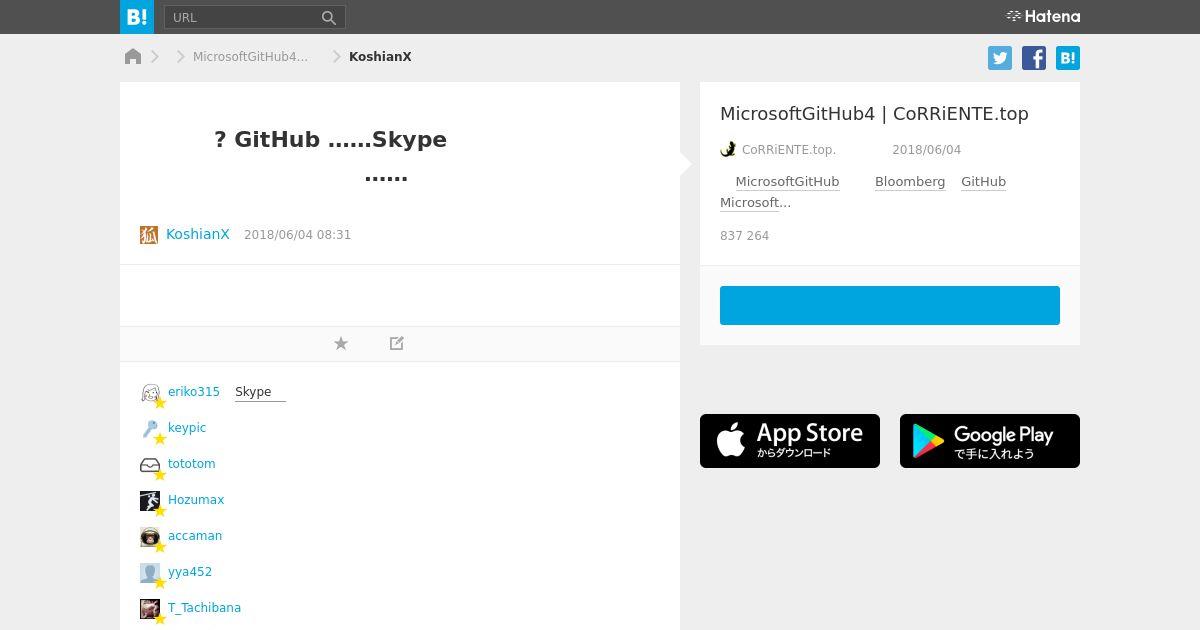The image size is (1200, 630).
Task: Open MicrosoftGitHub tag link
Action: pos(787,182)
